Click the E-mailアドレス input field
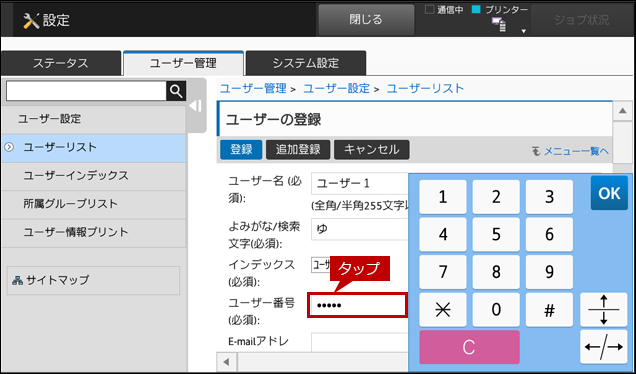This screenshot has width=636, height=374. click(360, 342)
